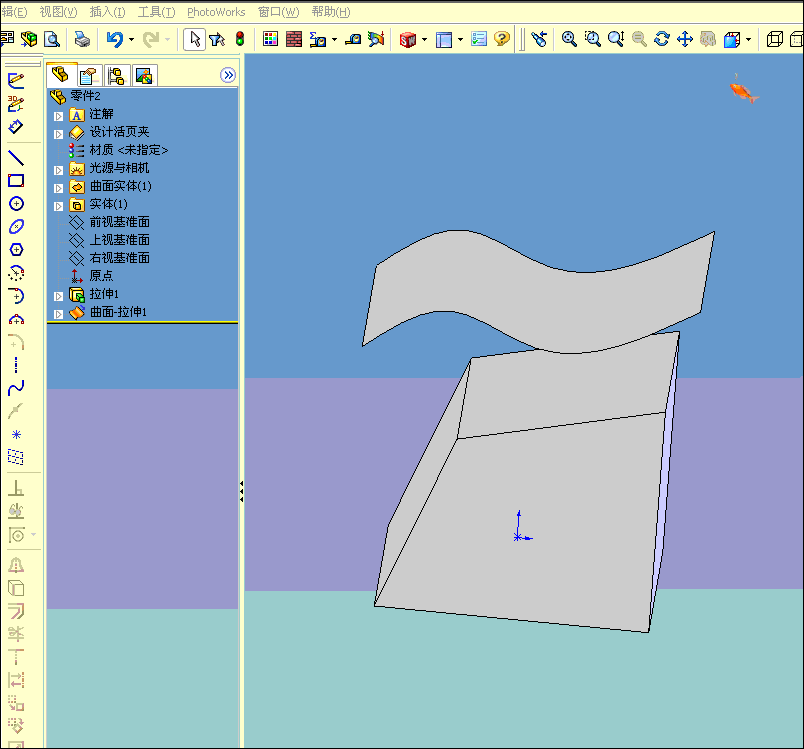Screen dimensions: 804x749
Task: Select the Plane tool in sketch toolbar
Action: coord(16,457)
